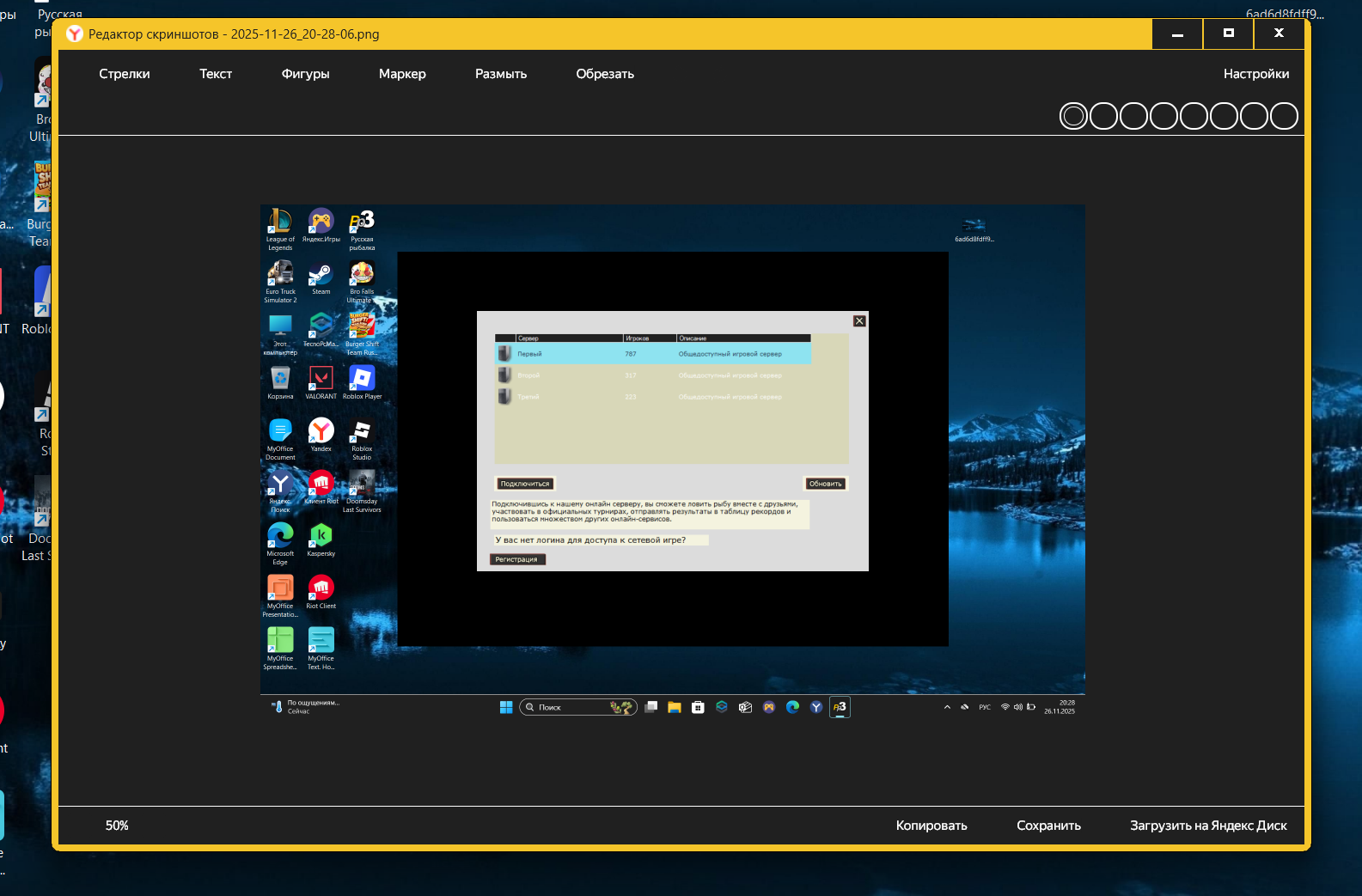Select the first (currently selected) color circle

click(1073, 116)
